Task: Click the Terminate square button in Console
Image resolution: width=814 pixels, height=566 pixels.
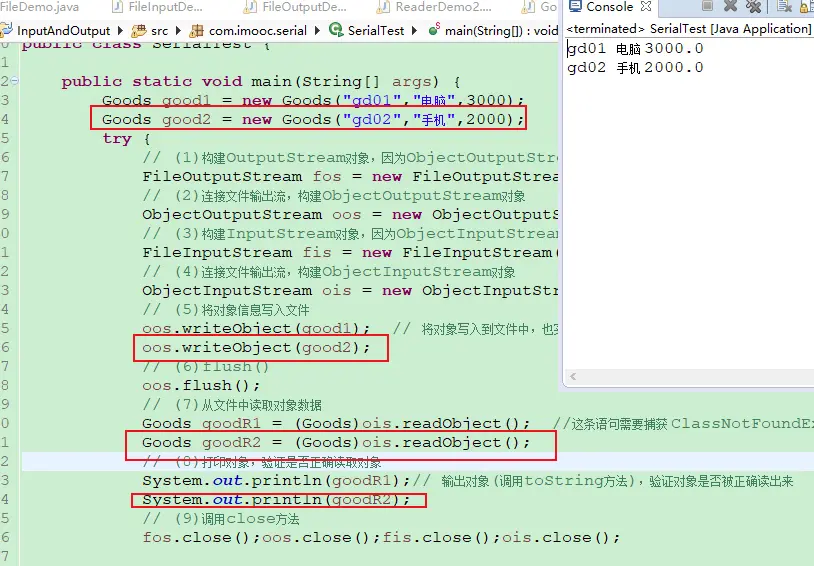Action: coord(707,6)
